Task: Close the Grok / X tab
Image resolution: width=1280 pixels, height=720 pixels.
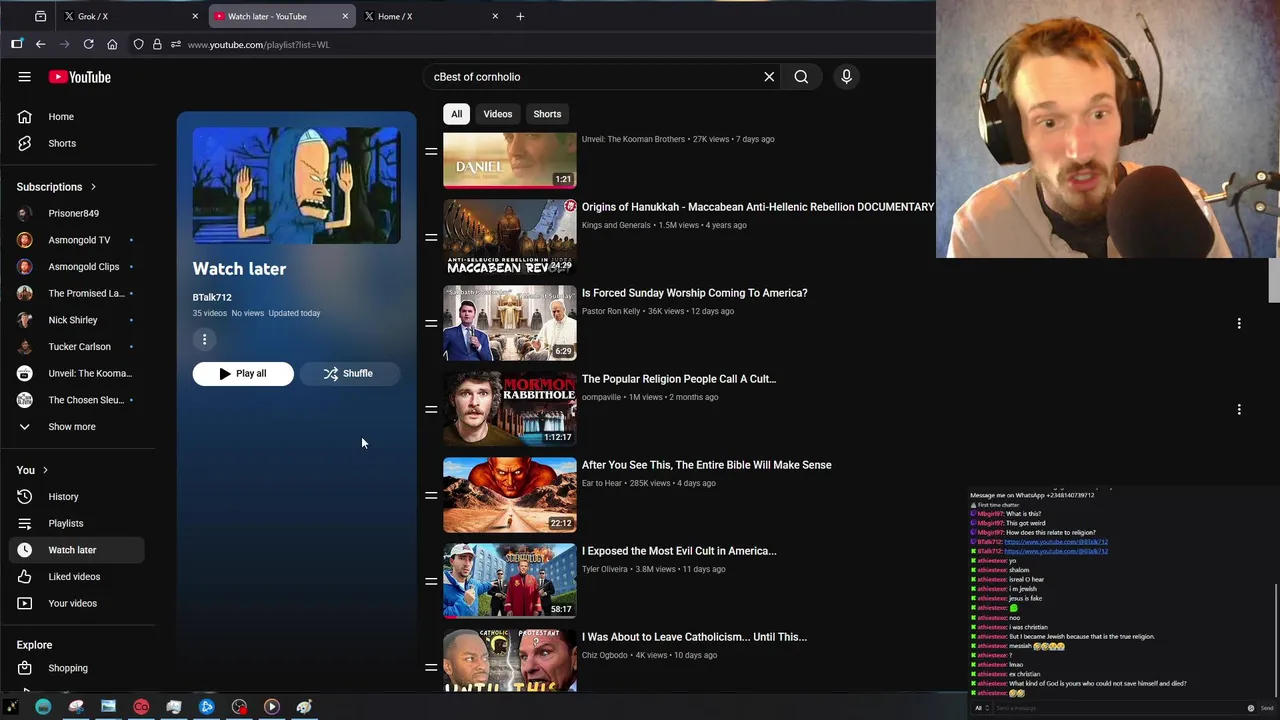Action: coord(195,16)
